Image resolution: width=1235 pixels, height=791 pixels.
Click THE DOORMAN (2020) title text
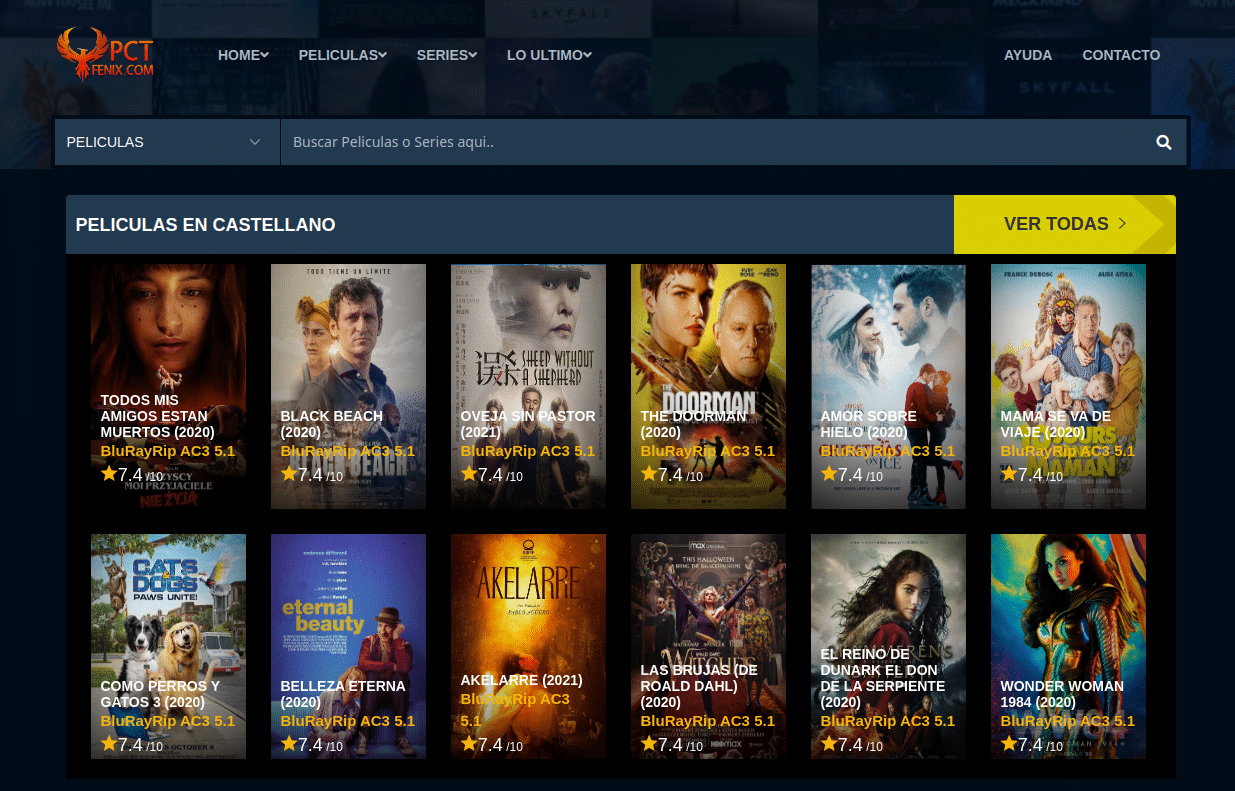pyautogui.click(x=694, y=424)
